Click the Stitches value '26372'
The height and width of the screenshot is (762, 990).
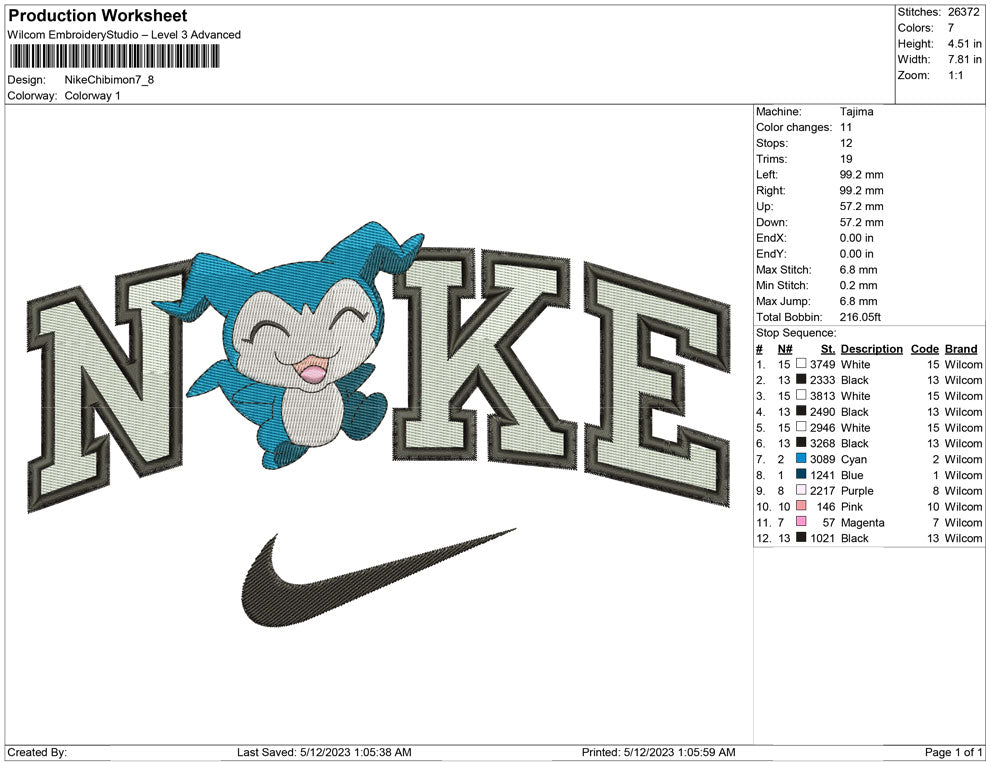coord(963,12)
